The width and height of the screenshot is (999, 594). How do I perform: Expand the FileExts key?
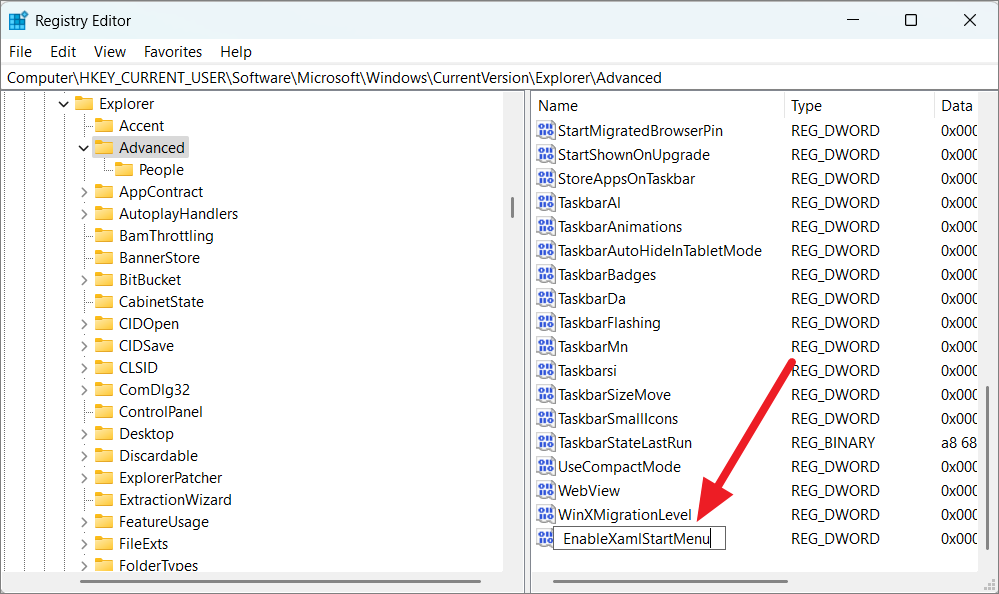(83, 544)
